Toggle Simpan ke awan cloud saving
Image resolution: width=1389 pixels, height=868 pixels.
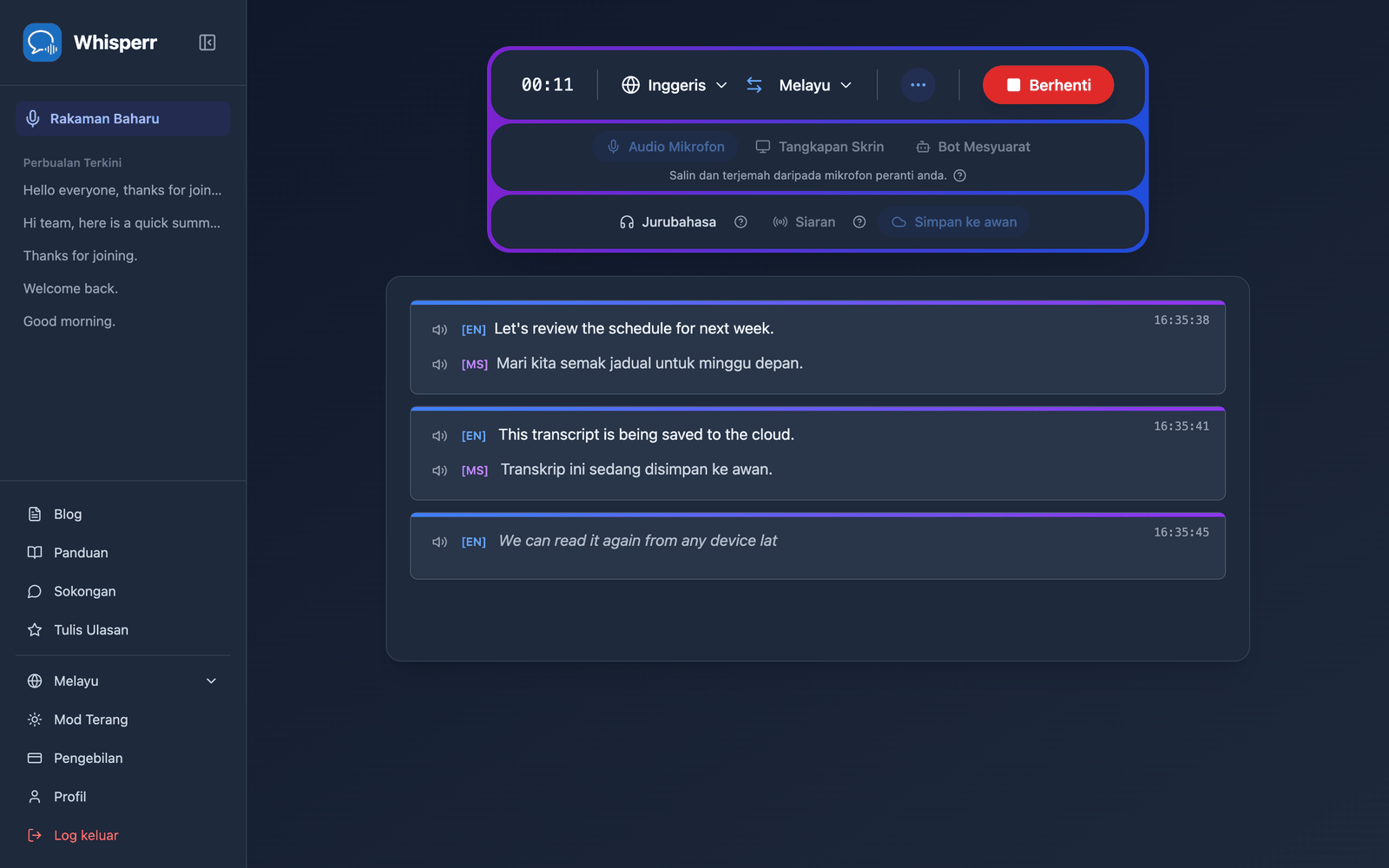click(954, 222)
